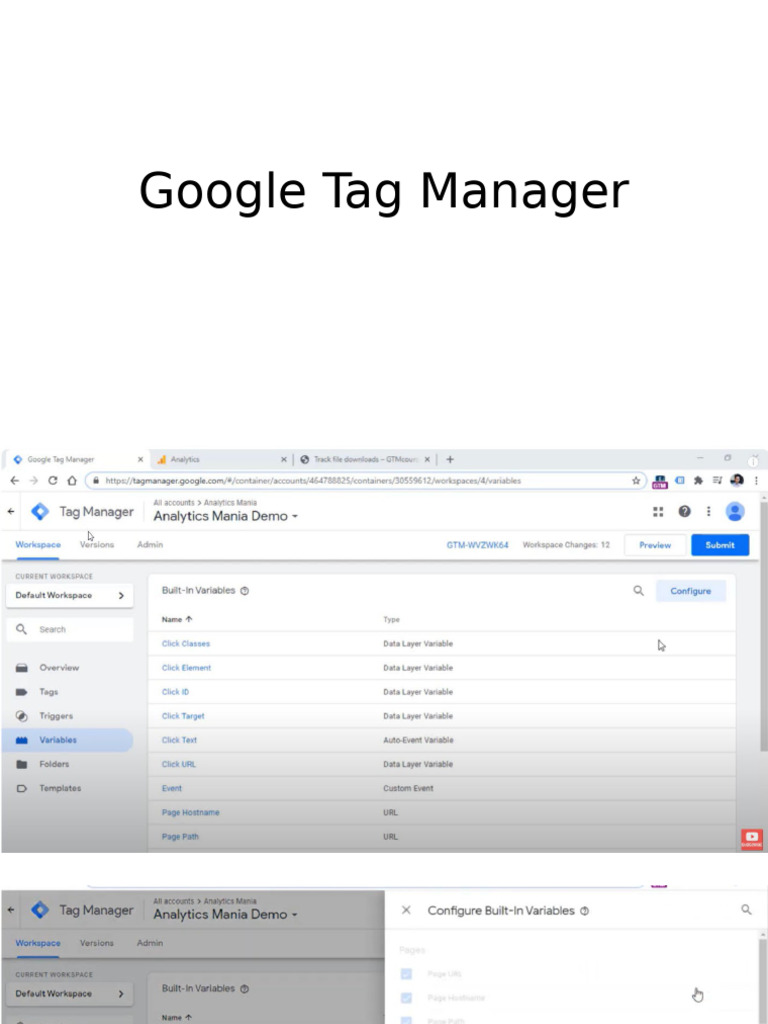
Task: Bookmark the page with the star icon
Action: (635, 481)
